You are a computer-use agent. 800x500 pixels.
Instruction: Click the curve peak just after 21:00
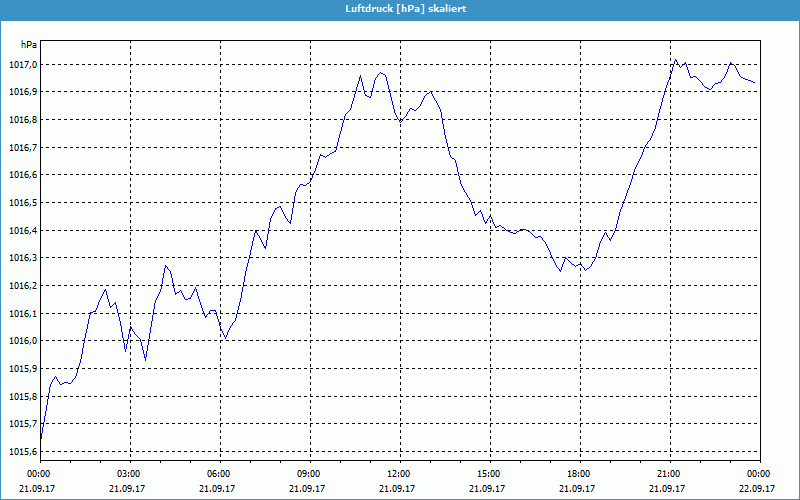pyautogui.click(x=675, y=60)
